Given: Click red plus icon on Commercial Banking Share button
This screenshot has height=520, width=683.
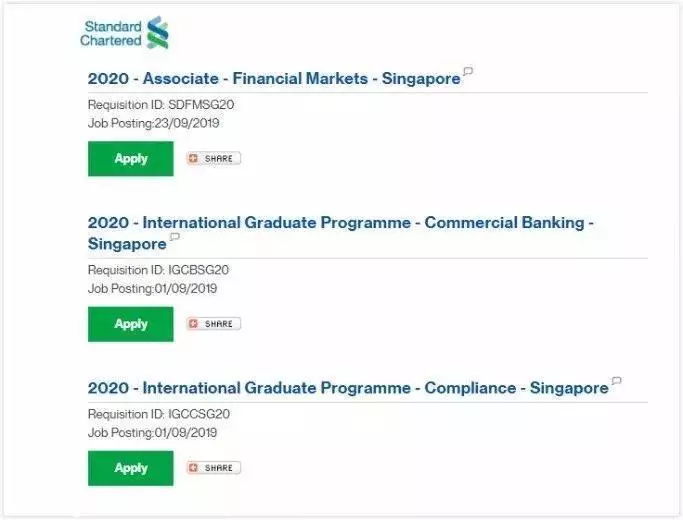Looking at the screenshot, I should point(193,324).
